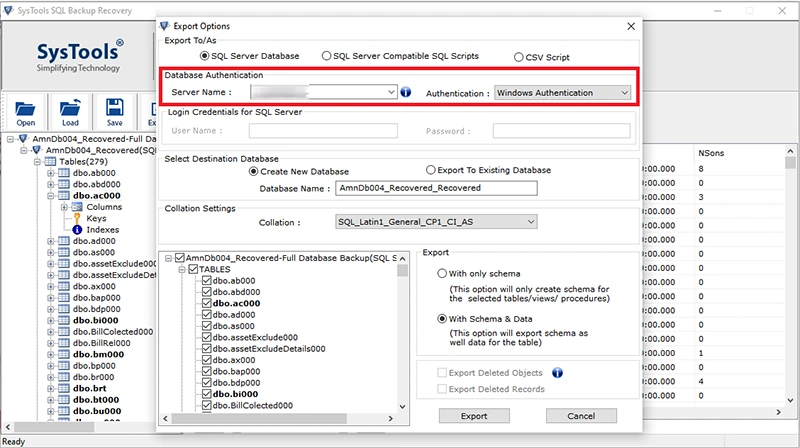Collapse the dbo.ac000 tree node
This screenshot has height=448, width=800.
(x=51, y=196)
